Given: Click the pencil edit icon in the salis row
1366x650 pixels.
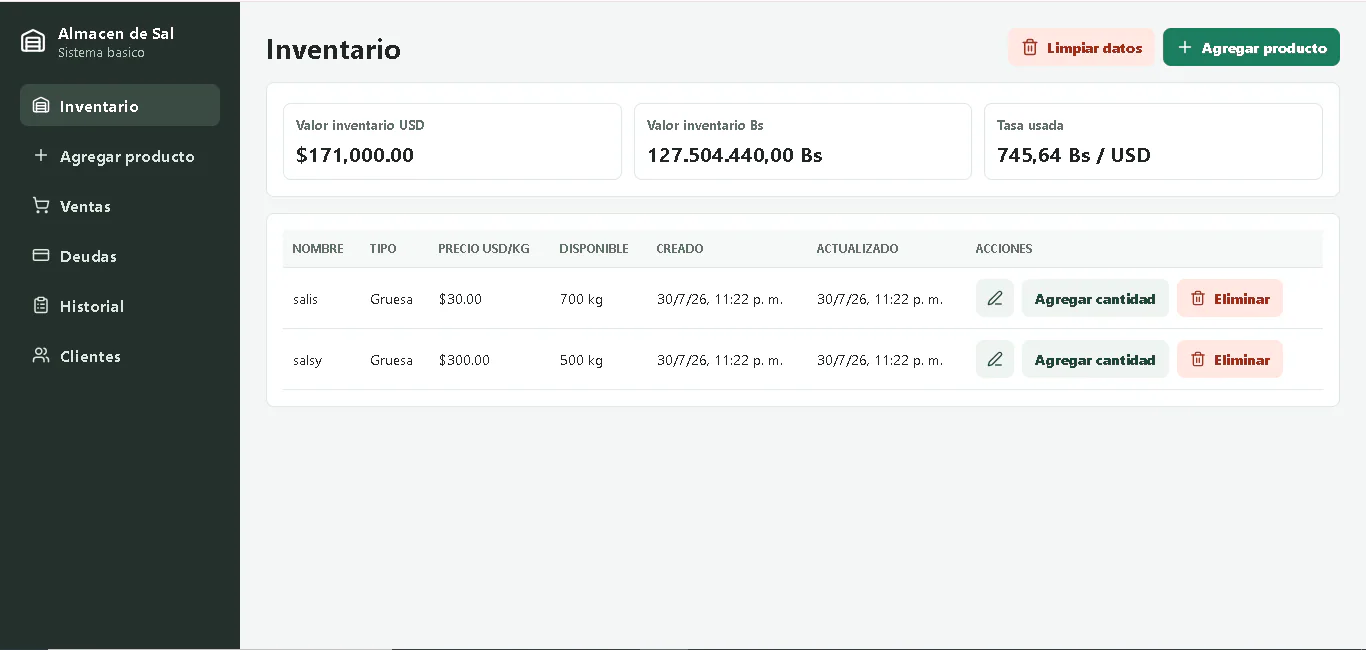Looking at the screenshot, I should point(995,298).
